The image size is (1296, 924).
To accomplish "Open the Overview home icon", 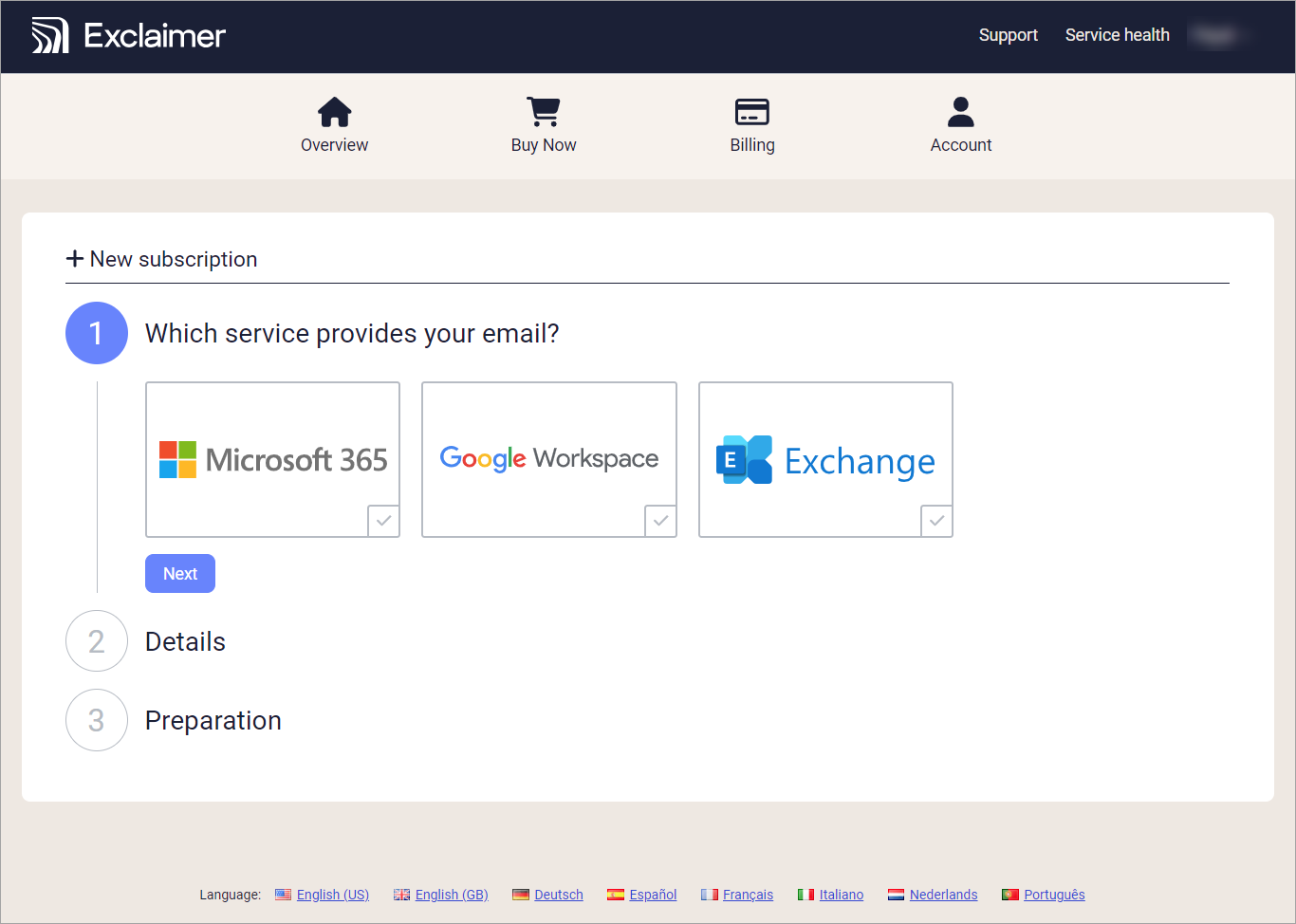I will (x=334, y=111).
